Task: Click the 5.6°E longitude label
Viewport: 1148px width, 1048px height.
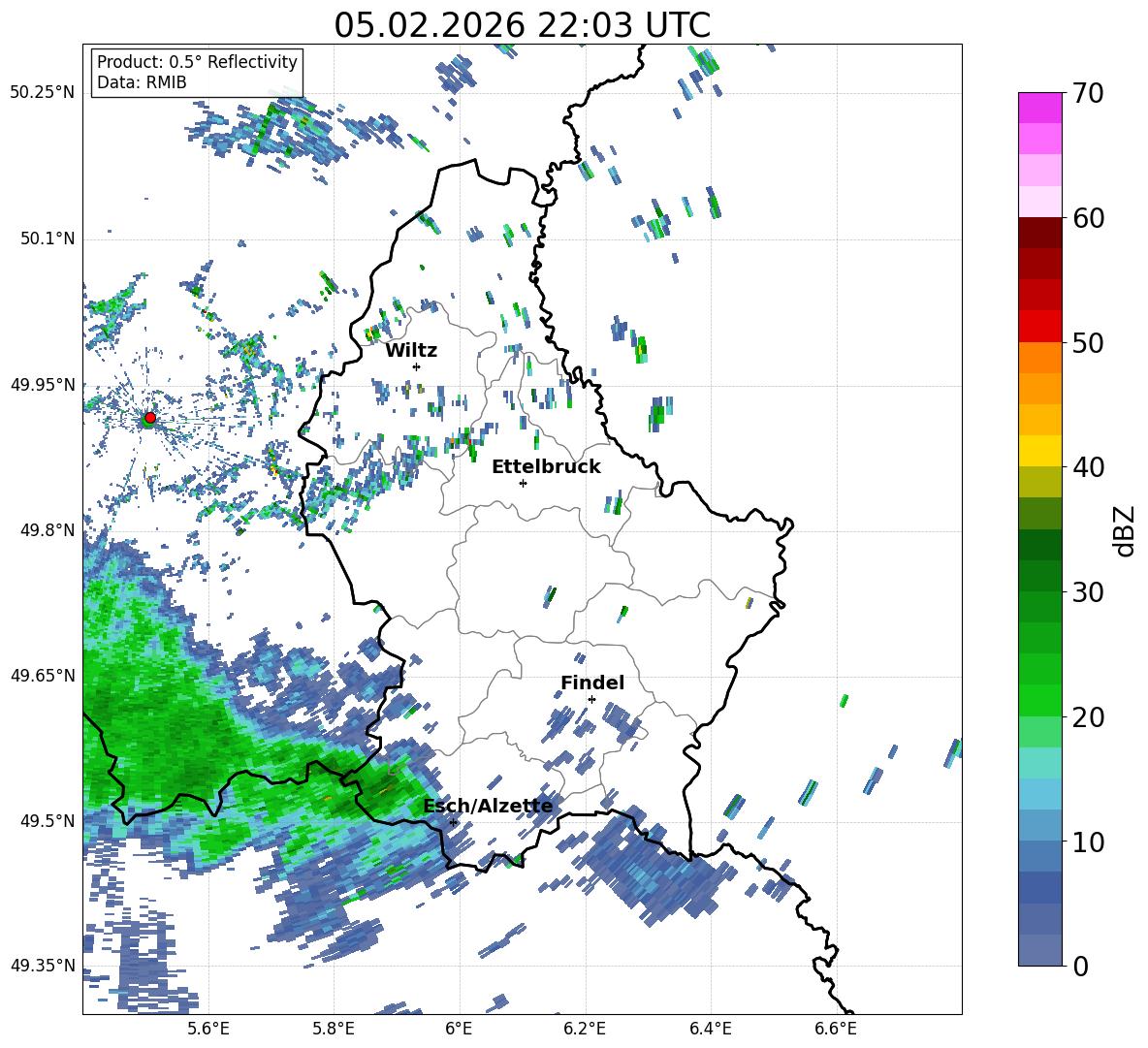Action: pyautogui.click(x=207, y=1029)
